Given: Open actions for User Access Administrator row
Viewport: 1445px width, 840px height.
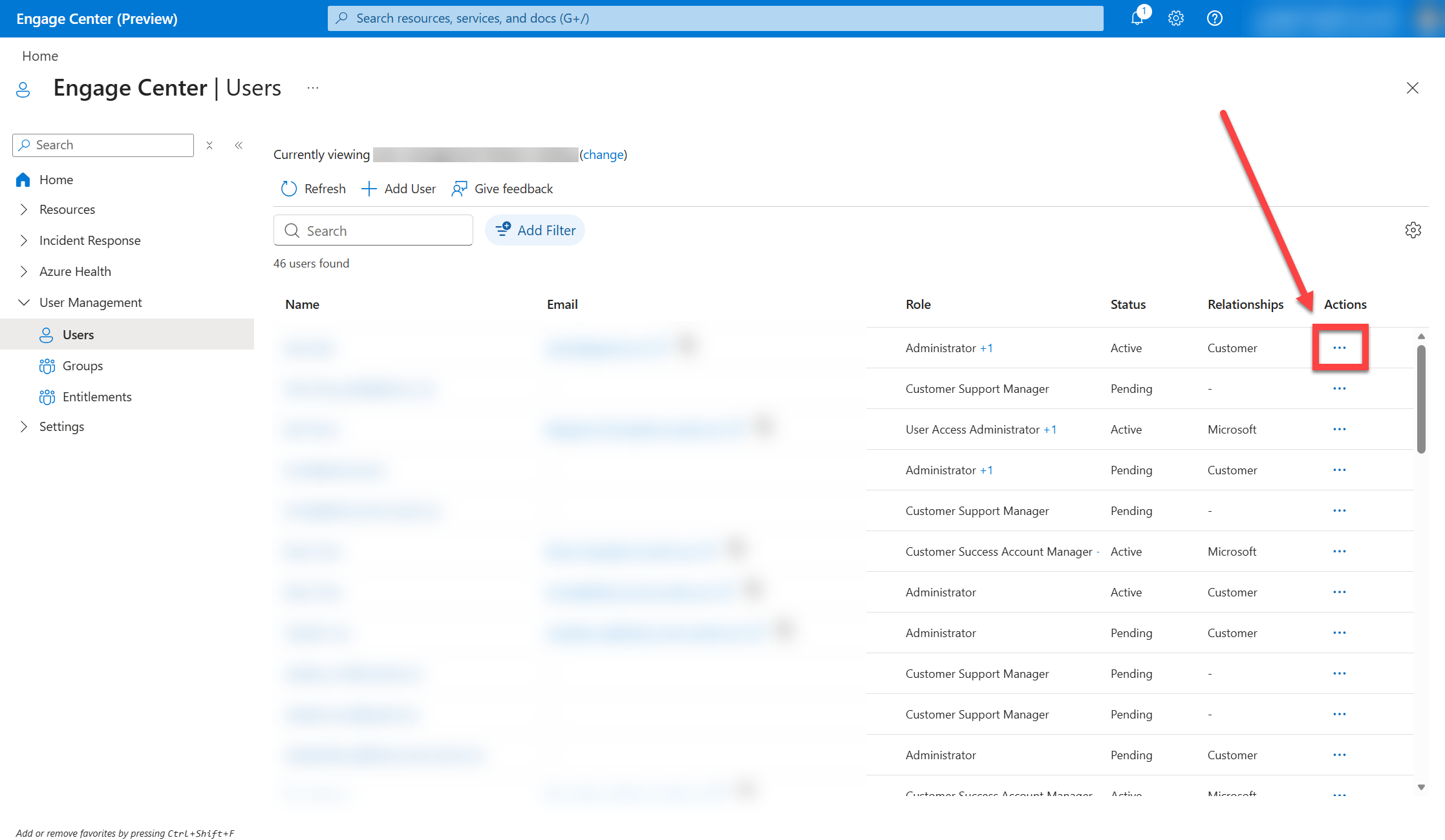Looking at the screenshot, I should (1339, 429).
